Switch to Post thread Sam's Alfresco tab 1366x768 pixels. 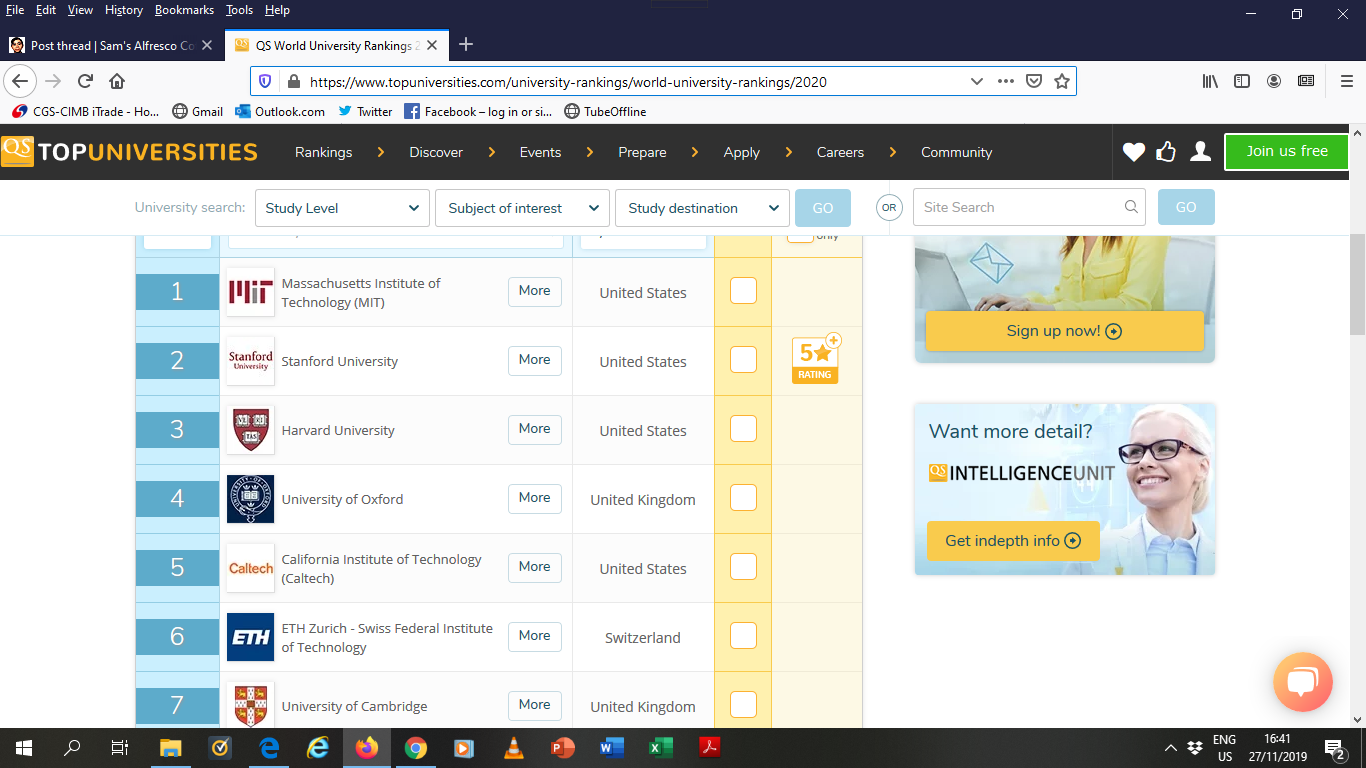tap(110, 45)
